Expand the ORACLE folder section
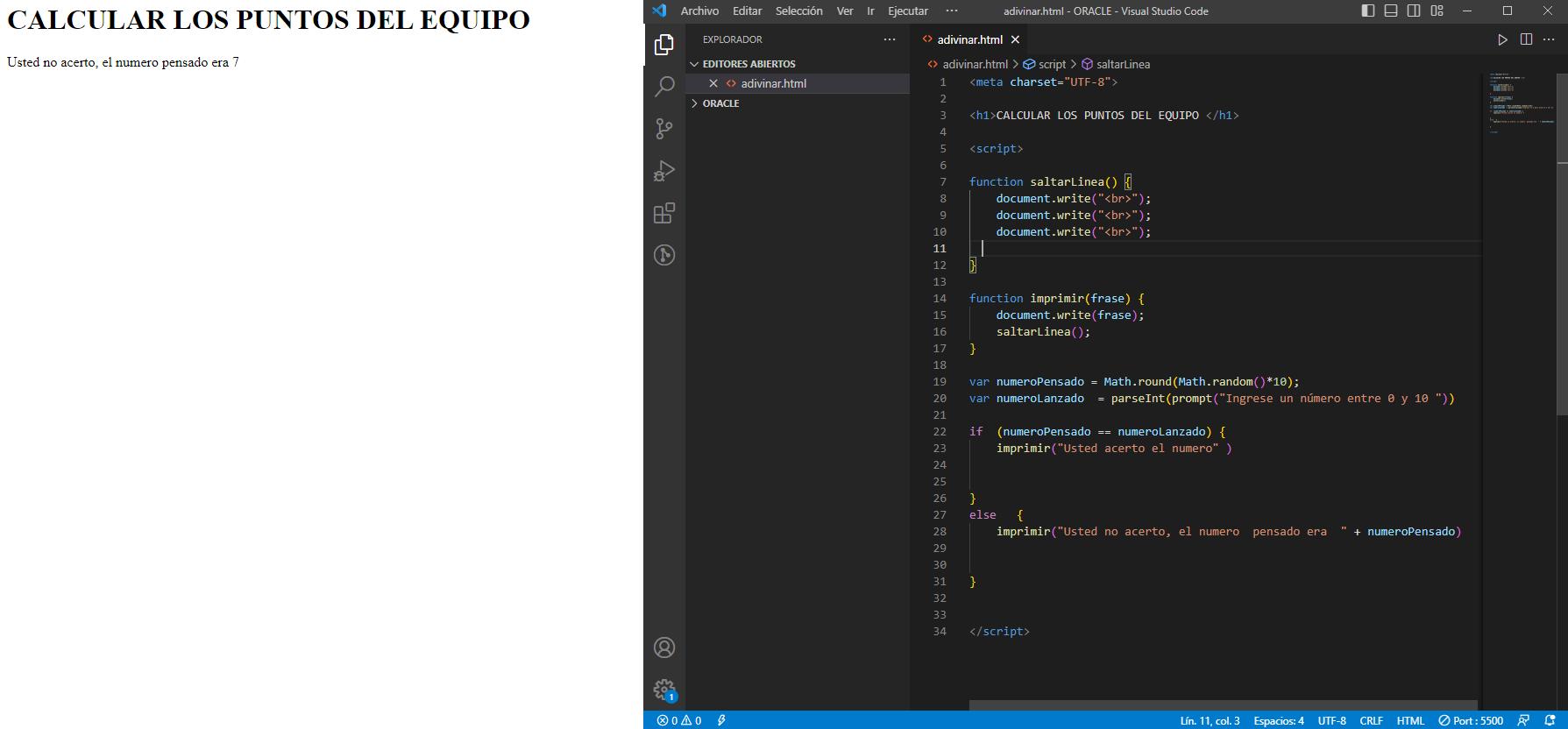Screen dimensions: 1568x729 [798, 103]
